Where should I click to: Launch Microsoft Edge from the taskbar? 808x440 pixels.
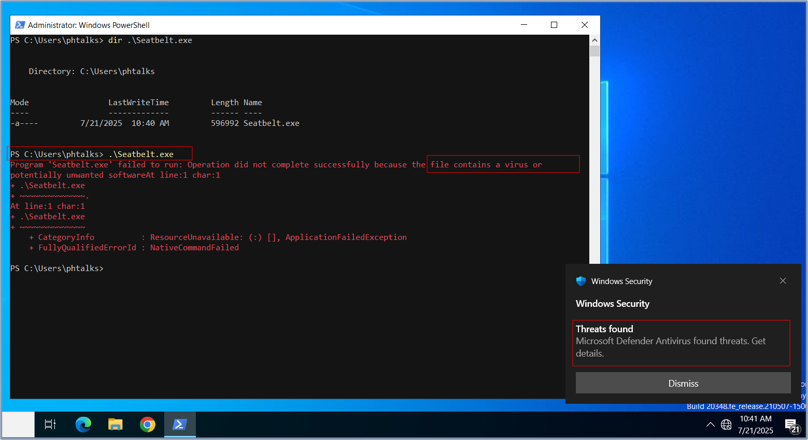pos(83,425)
